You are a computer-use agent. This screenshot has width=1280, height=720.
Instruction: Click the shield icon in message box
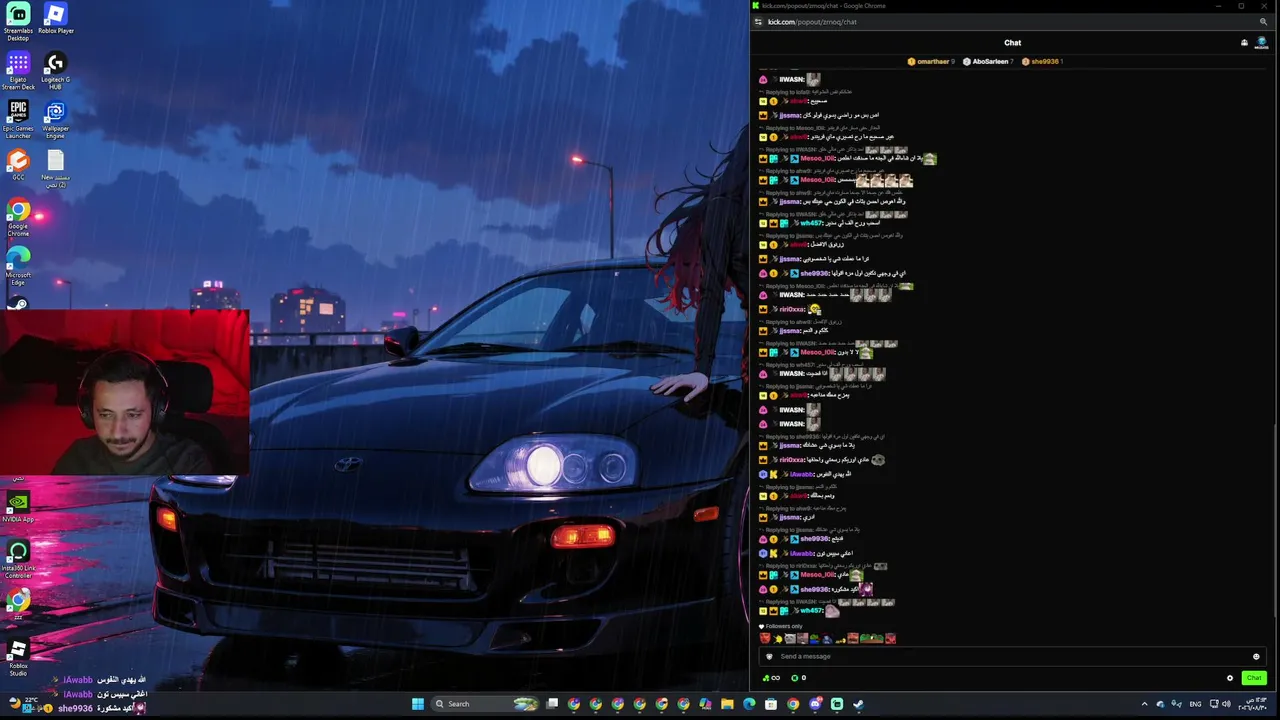(769, 656)
